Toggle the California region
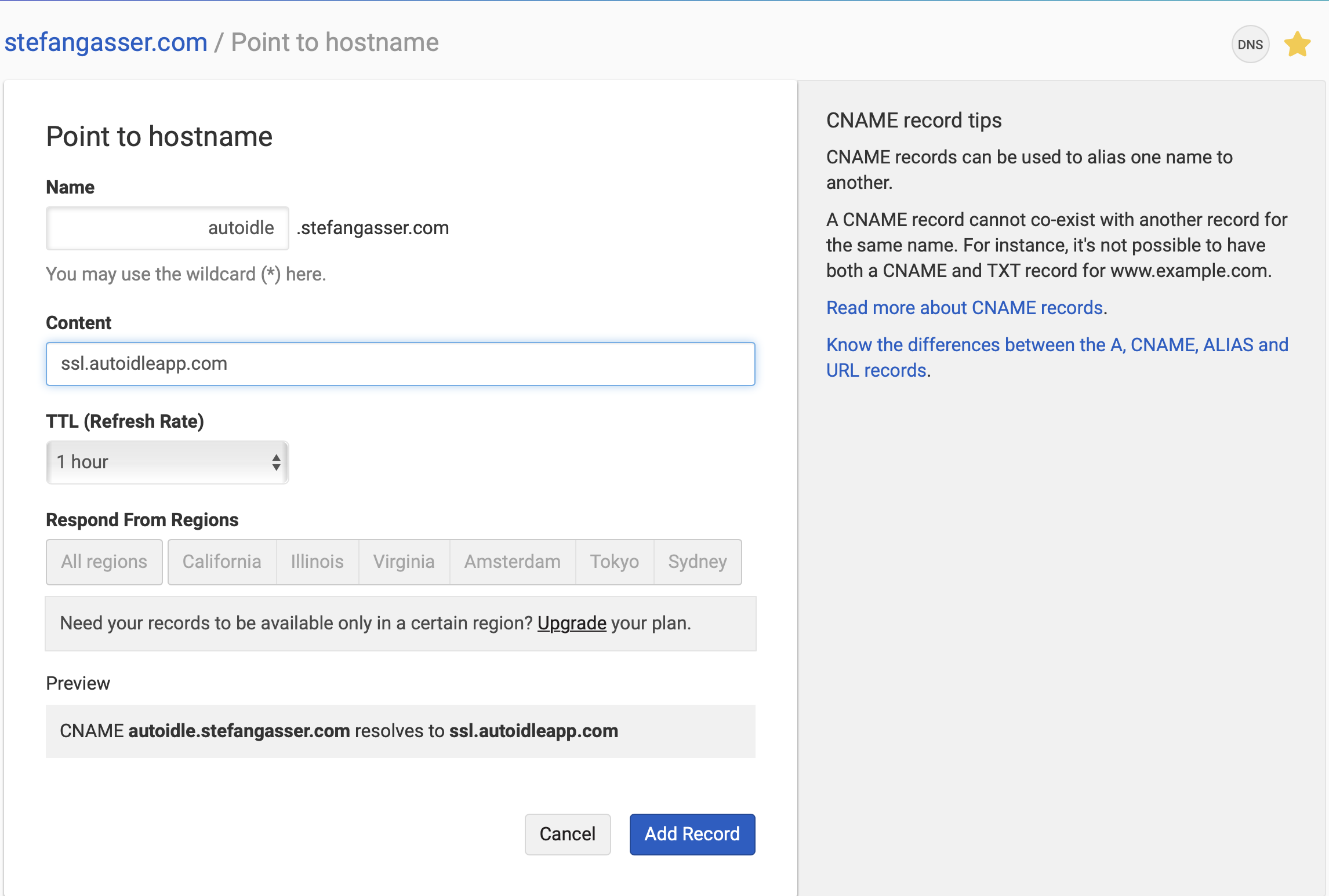Screen dimensions: 1329x896 (221, 562)
